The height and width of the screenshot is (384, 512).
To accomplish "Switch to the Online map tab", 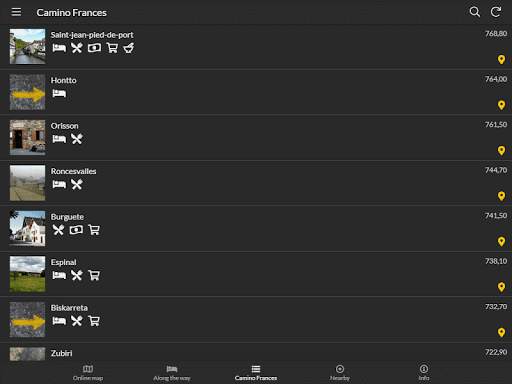I will point(88,373).
